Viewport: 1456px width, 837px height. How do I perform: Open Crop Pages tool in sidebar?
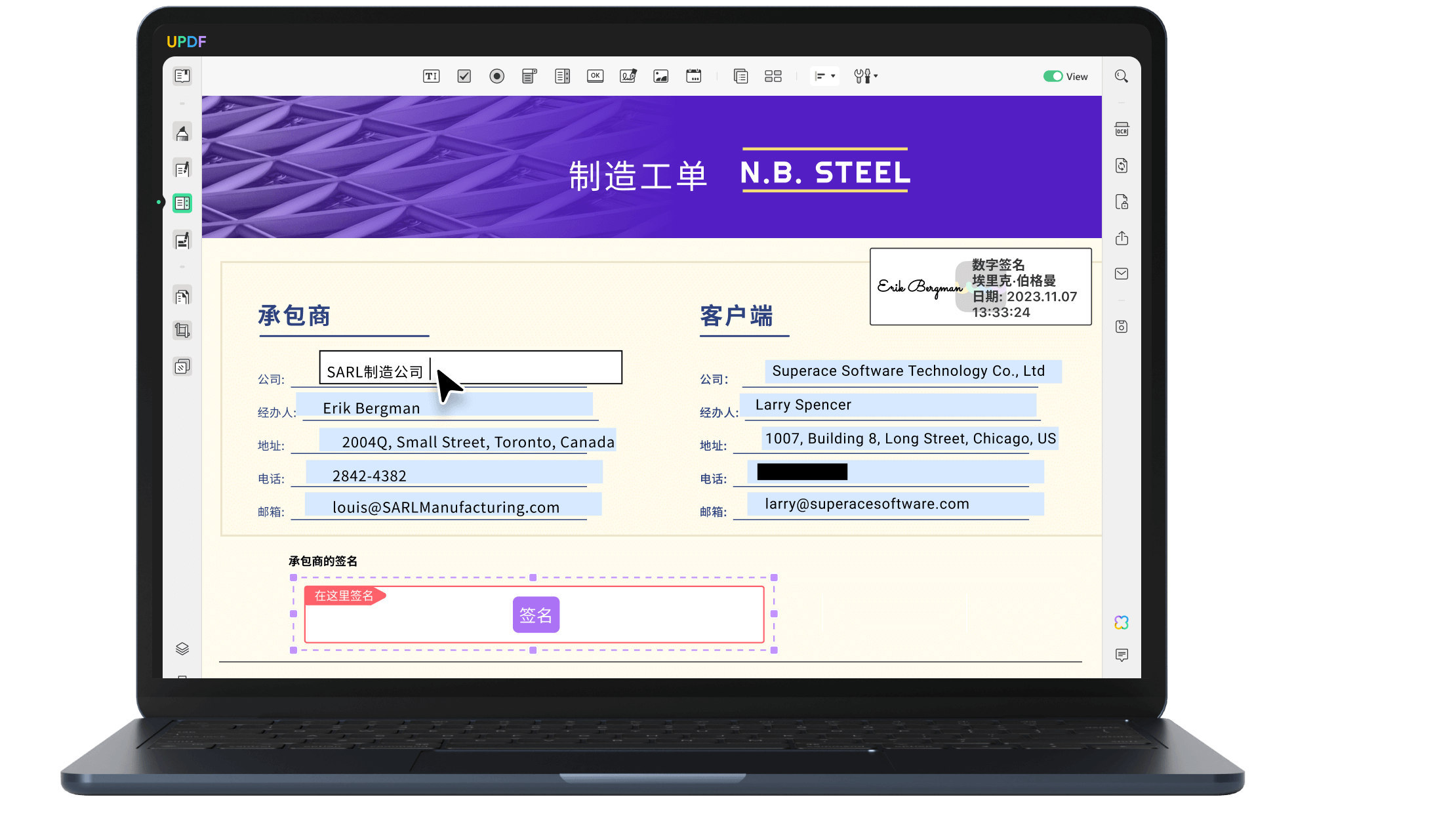click(182, 330)
